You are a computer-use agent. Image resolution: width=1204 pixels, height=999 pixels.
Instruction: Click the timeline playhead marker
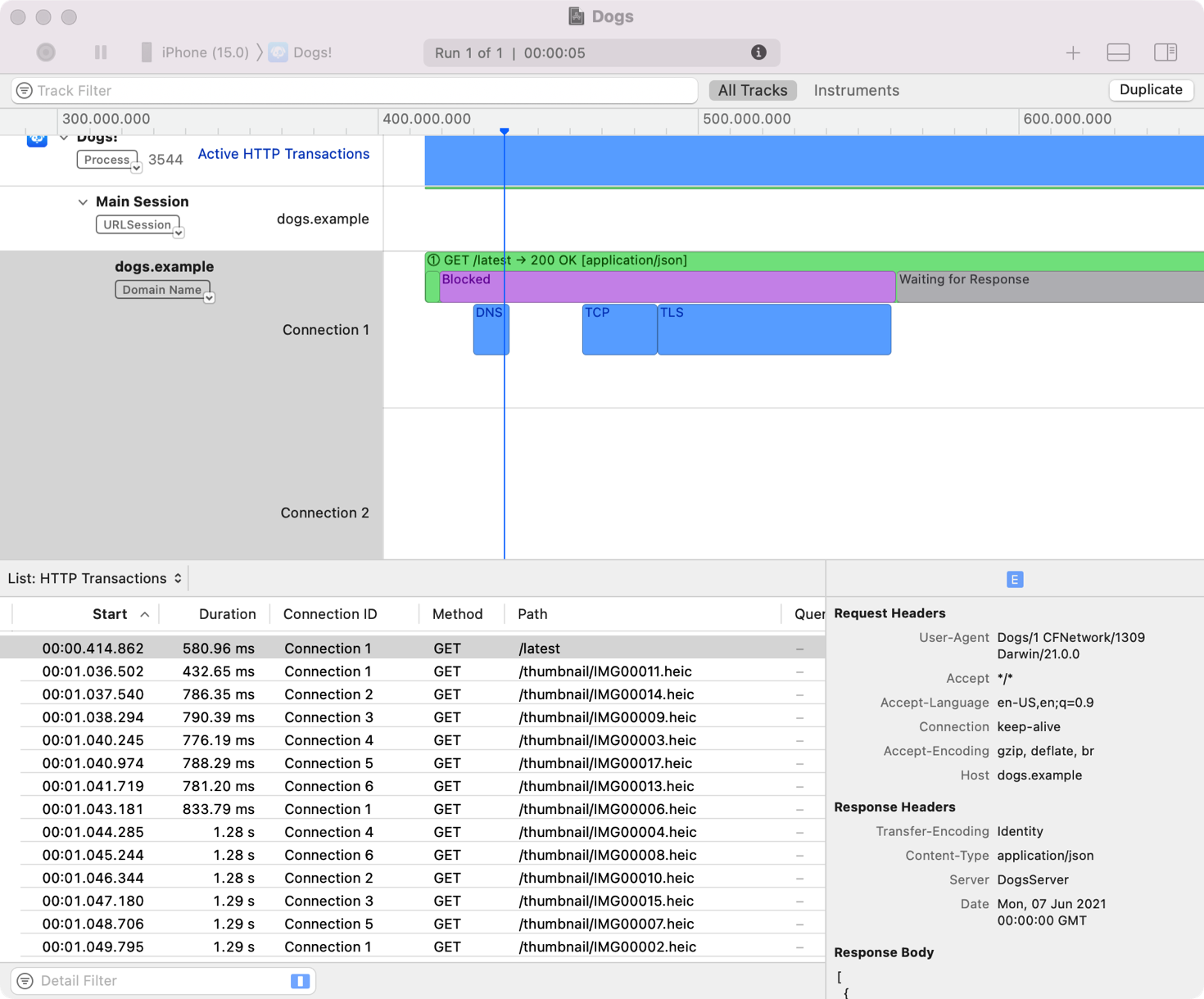pos(505,131)
